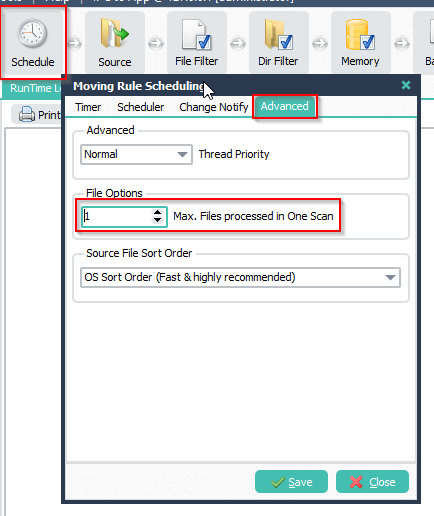Switch to the Timer tab
Viewport: 434px width, 516px height.
(88, 107)
